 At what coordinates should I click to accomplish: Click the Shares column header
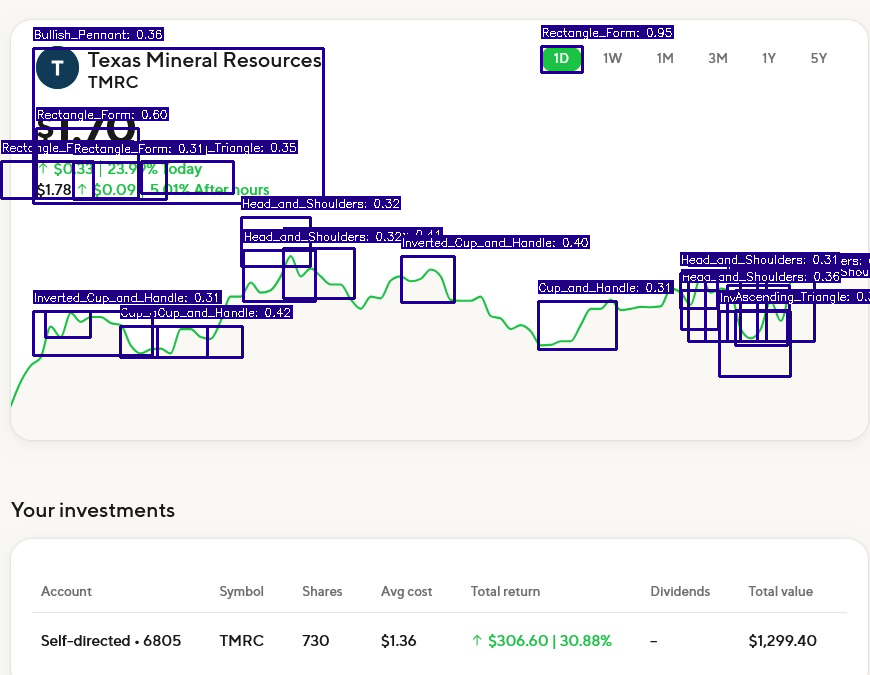pyautogui.click(x=322, y=591)
